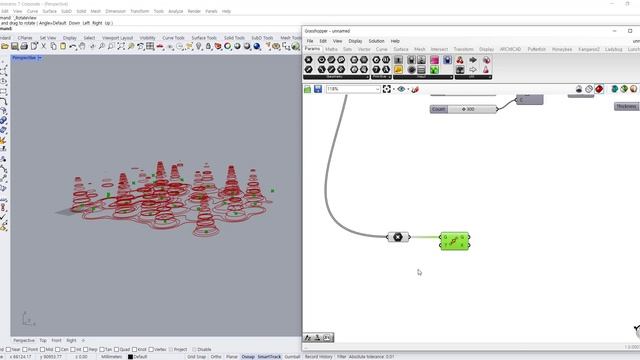Toggle Mid osnap checkbox
The width and height of the screenshot is (640, 360).
point(42,349)
